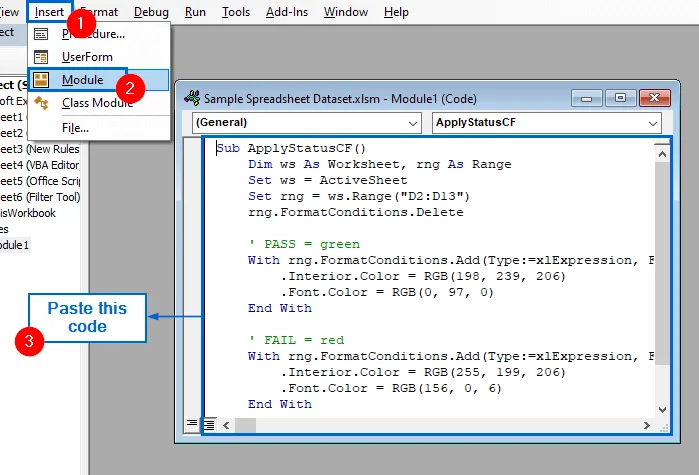
Task: Open the Help menu
Action: pos(396,12)
